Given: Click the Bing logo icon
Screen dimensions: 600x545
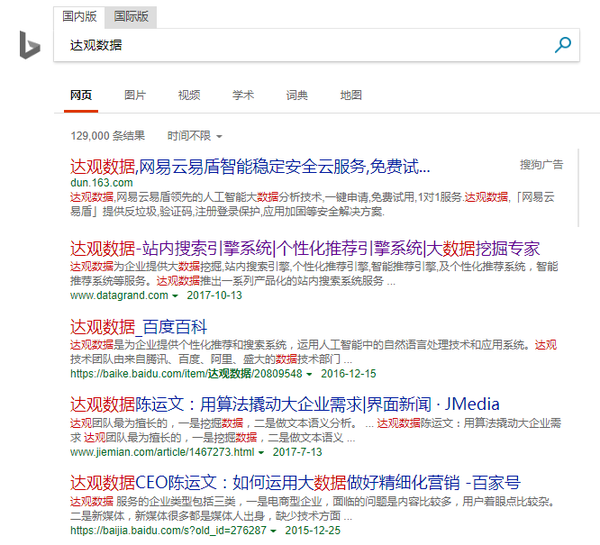Looking at the screenshot, I should tap(30, 45).
